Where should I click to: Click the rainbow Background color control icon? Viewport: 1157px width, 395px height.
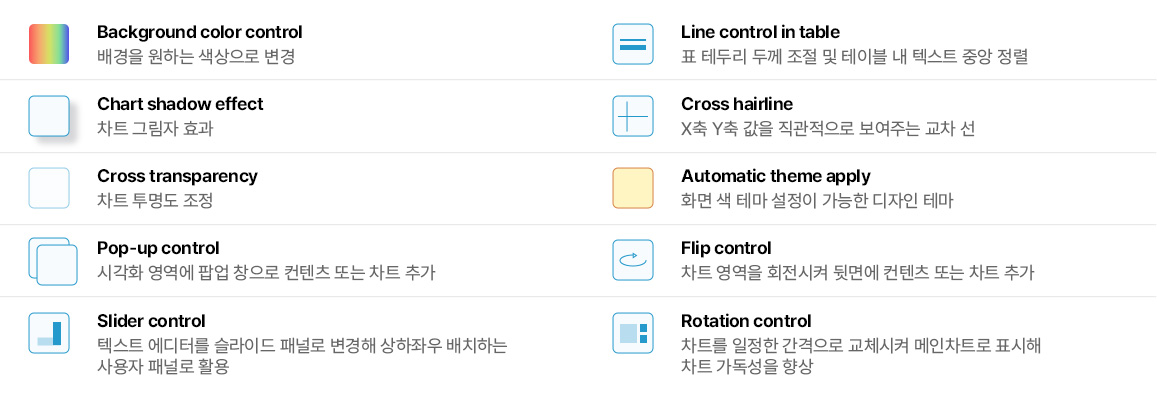(49, 44)
